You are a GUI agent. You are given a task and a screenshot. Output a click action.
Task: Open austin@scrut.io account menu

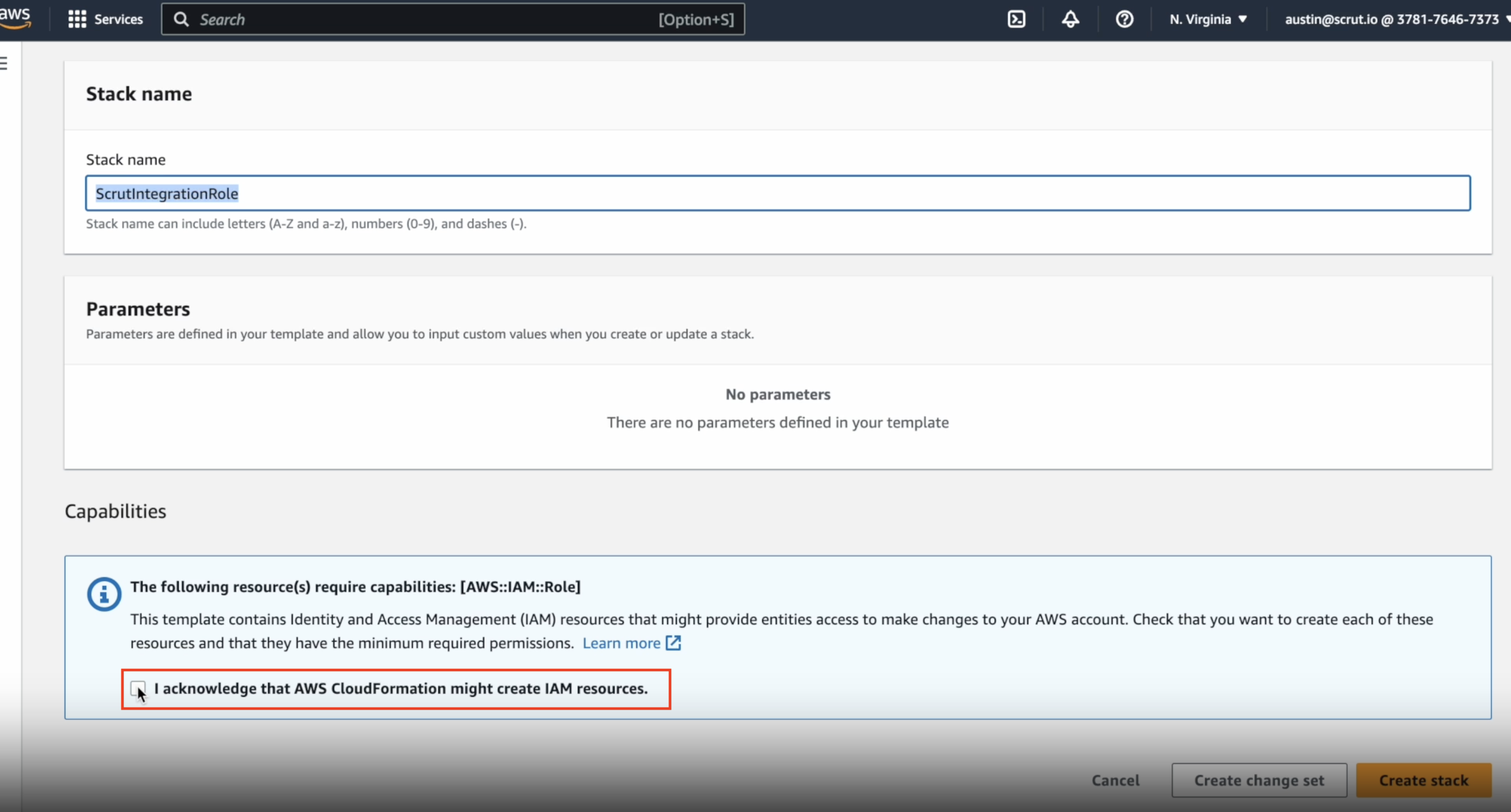(1397, 20)
